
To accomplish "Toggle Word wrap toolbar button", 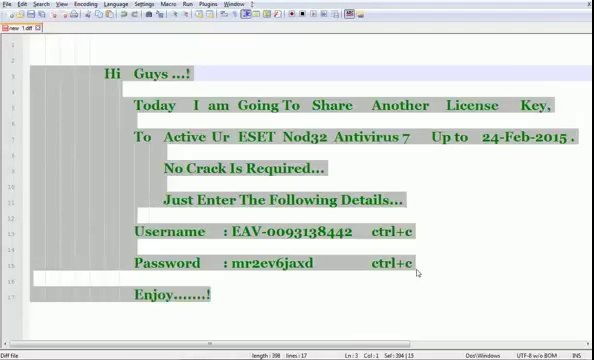I will pyautogui.click(x=224, y=14).
